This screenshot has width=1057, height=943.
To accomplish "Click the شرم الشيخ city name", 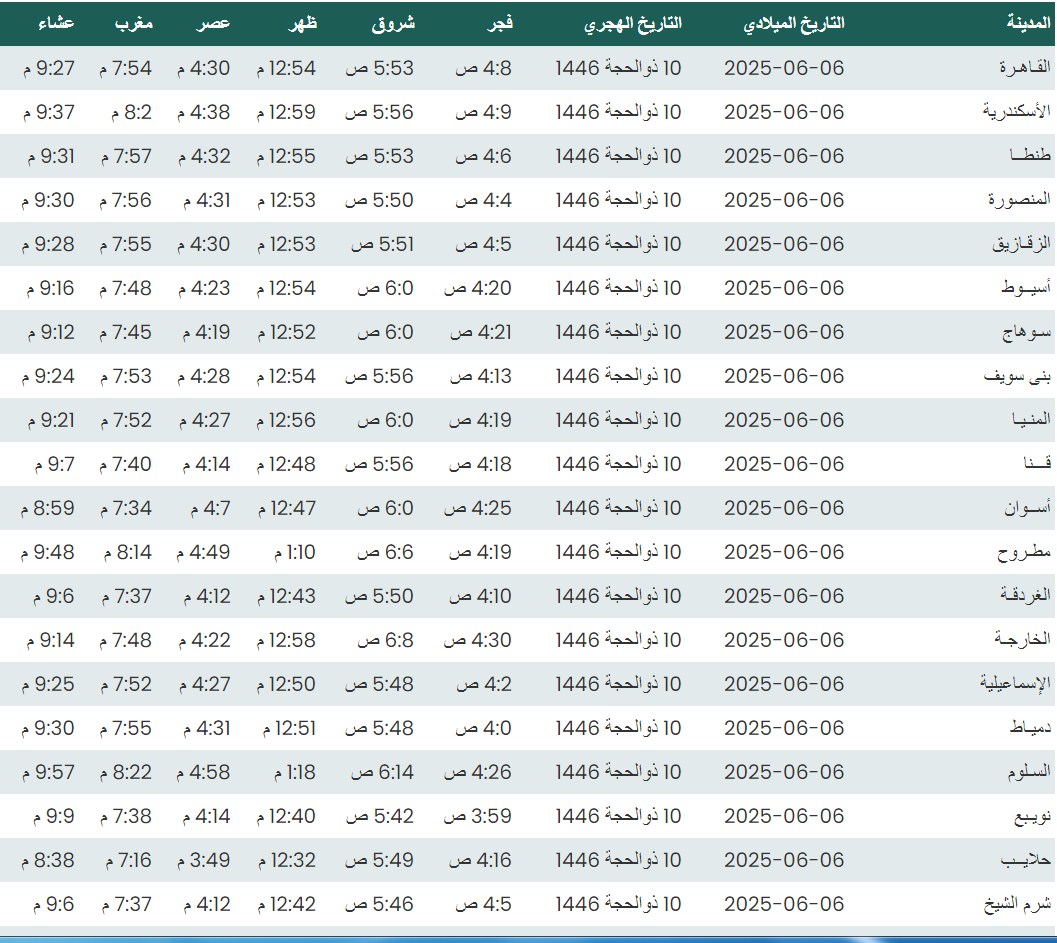I will pos(1018,904).
